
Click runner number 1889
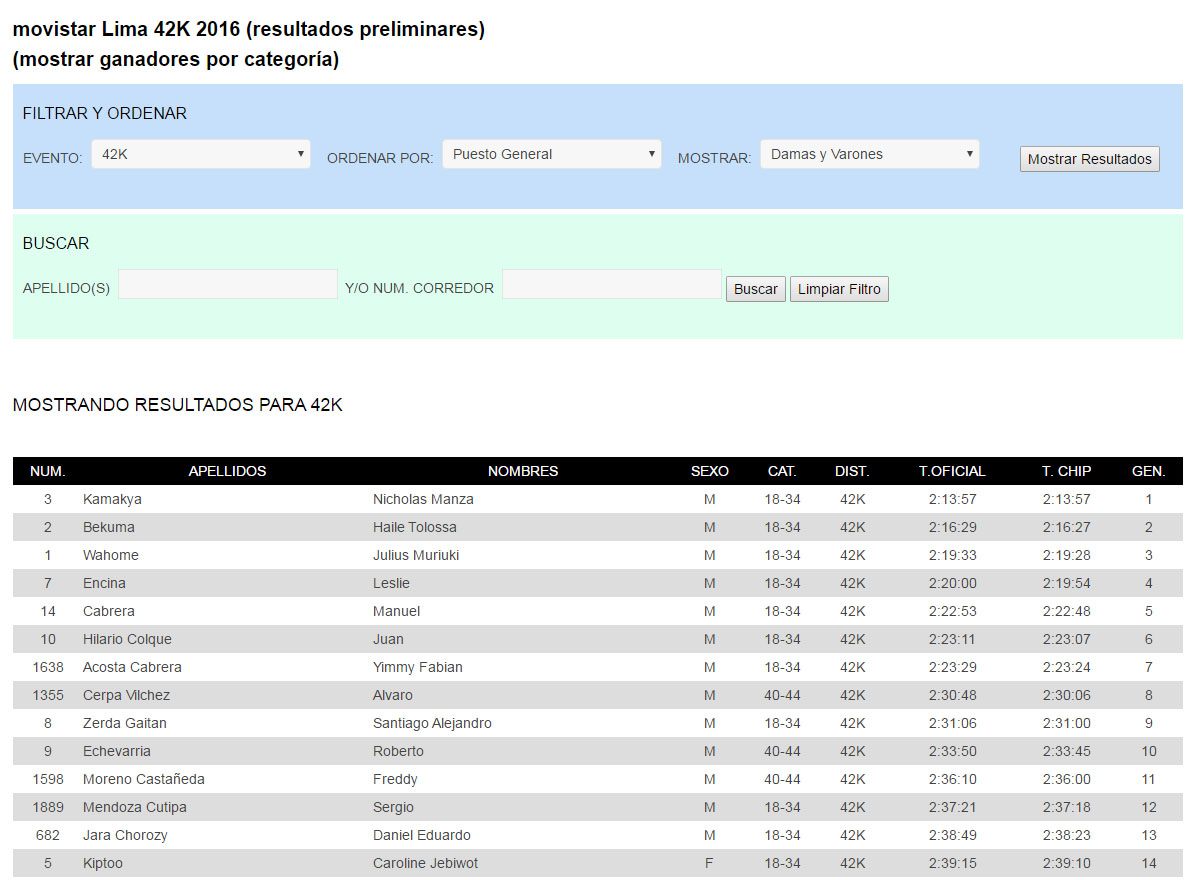coord(48,807)
